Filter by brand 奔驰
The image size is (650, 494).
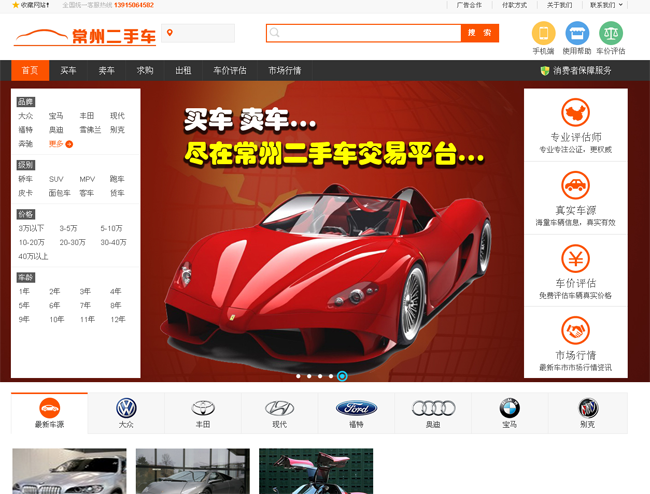(x=26, y=144)
